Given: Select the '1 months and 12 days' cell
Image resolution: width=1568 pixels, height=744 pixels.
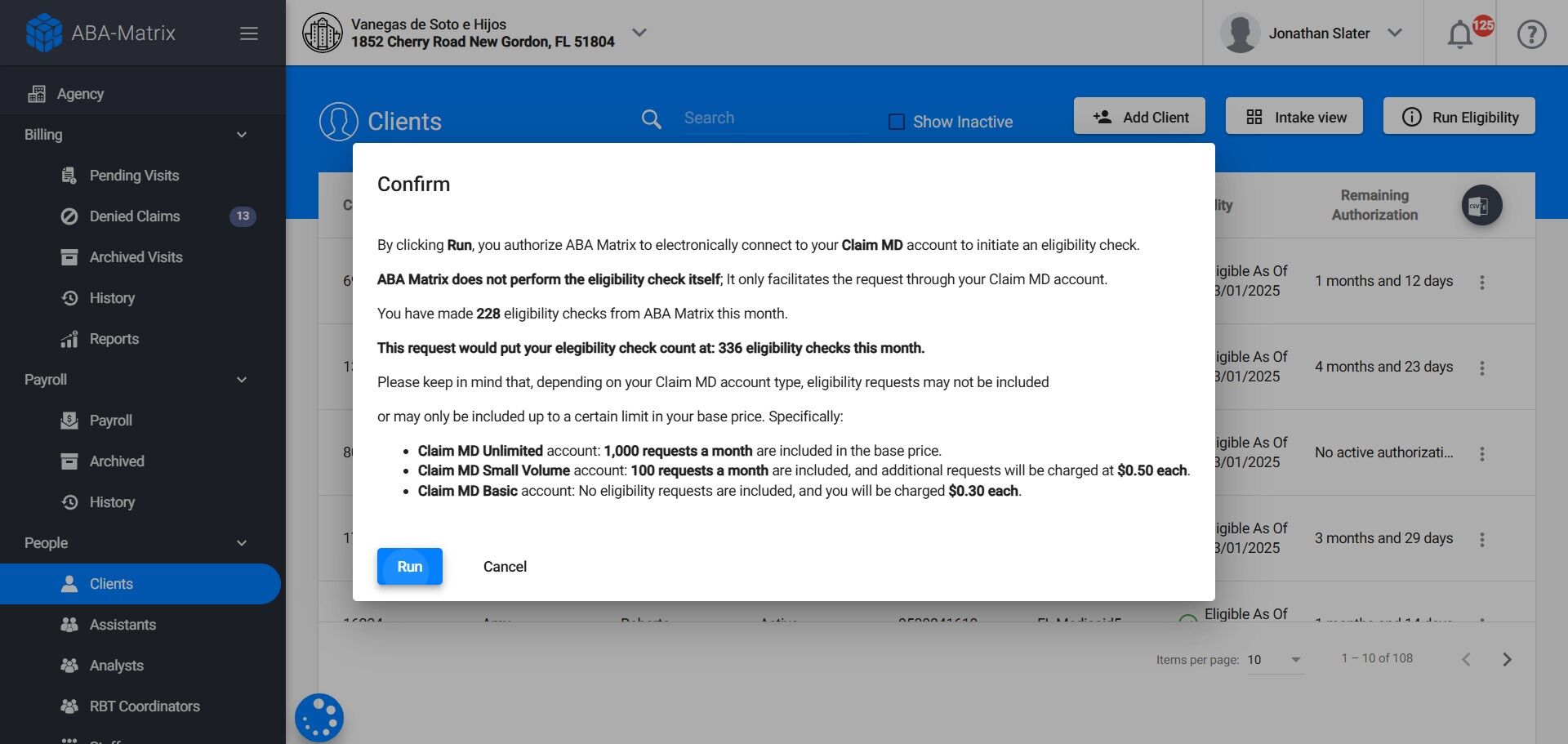Looking at the screenshot, I should coord(1383,281).
